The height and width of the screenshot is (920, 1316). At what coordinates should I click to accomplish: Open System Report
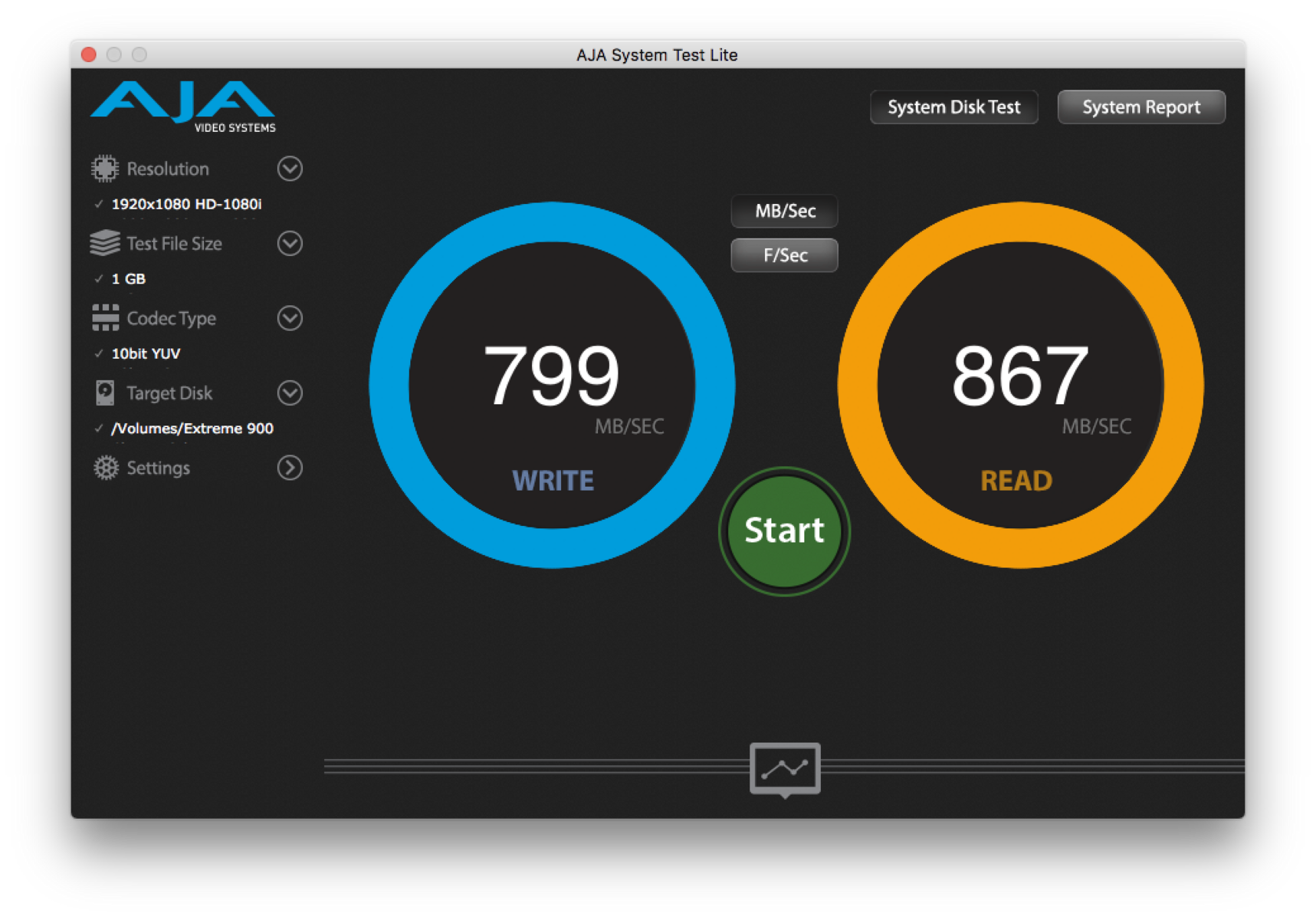(x=1141, y=107)
